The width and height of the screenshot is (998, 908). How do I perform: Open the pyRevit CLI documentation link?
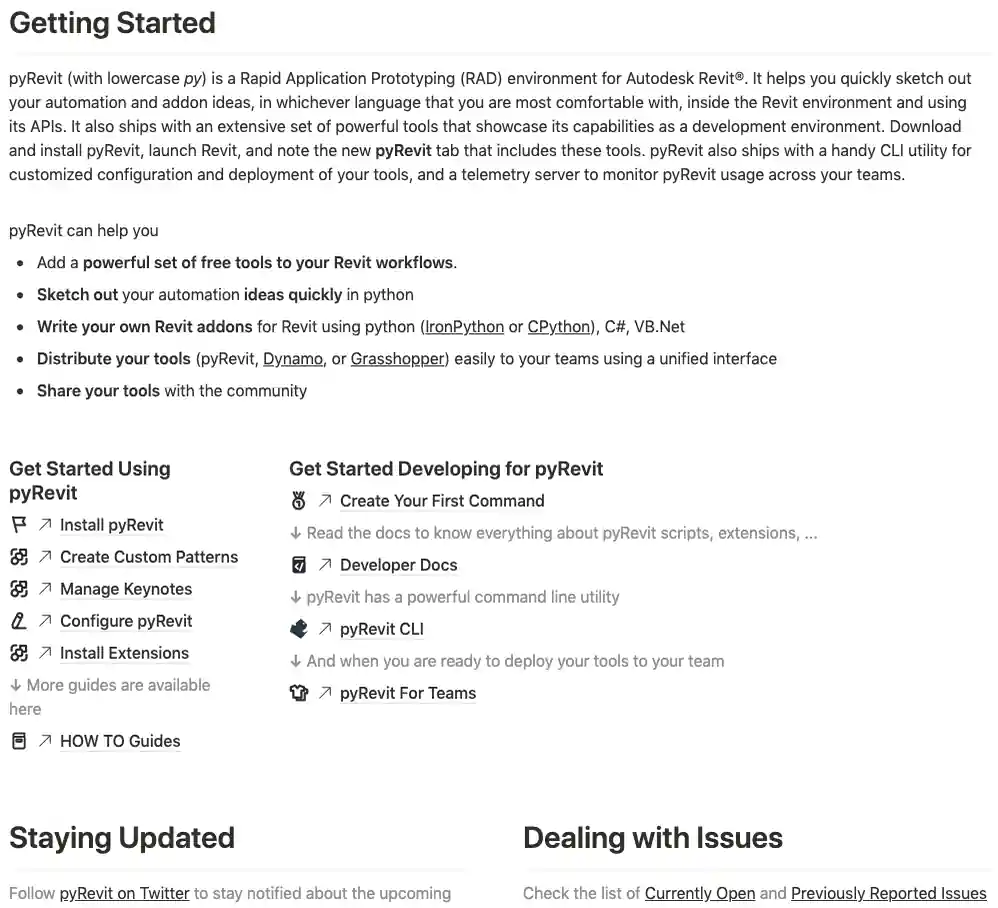(381, 628)
